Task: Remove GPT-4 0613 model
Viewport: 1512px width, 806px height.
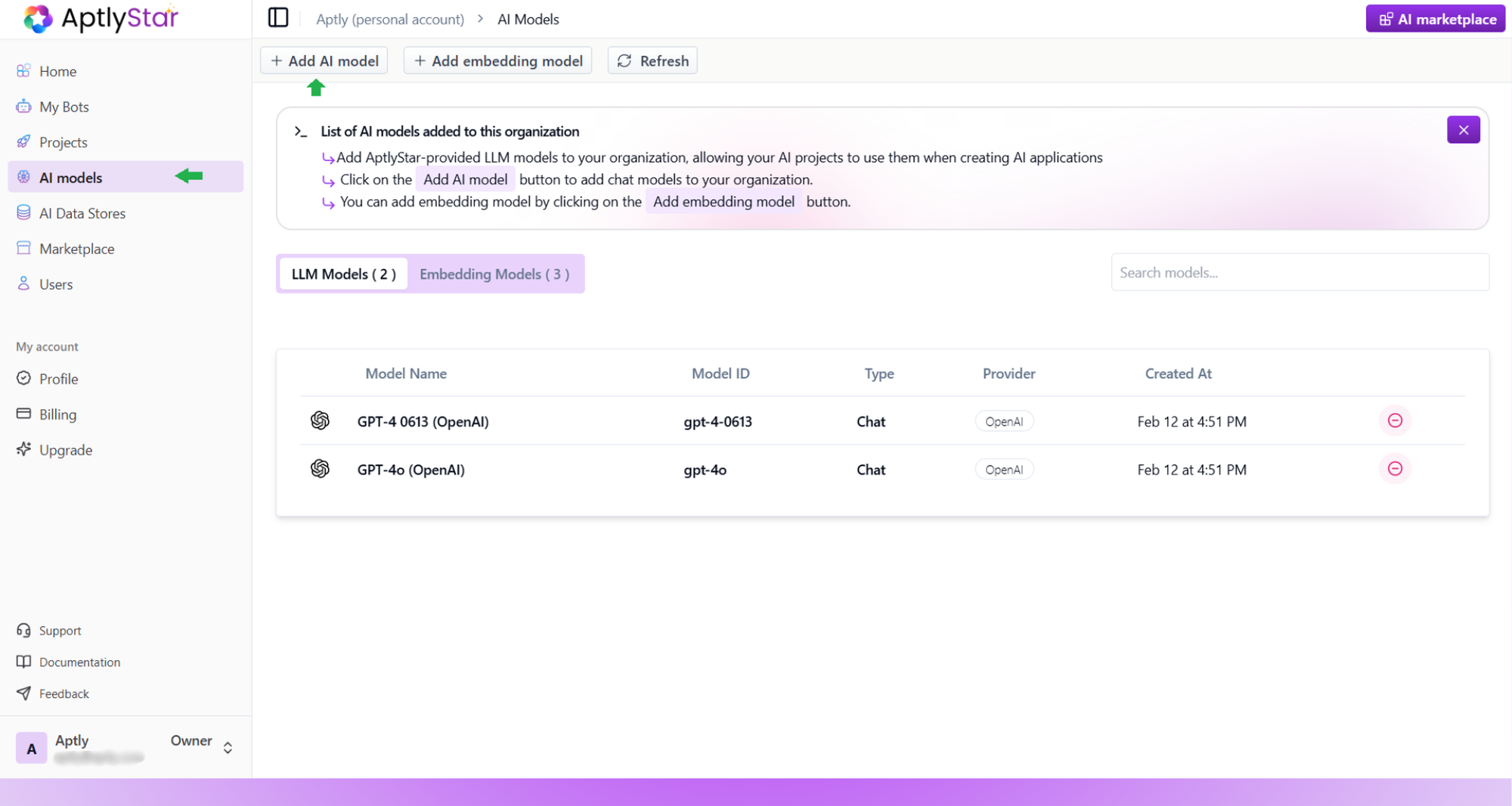Action: click(1395, 420)
